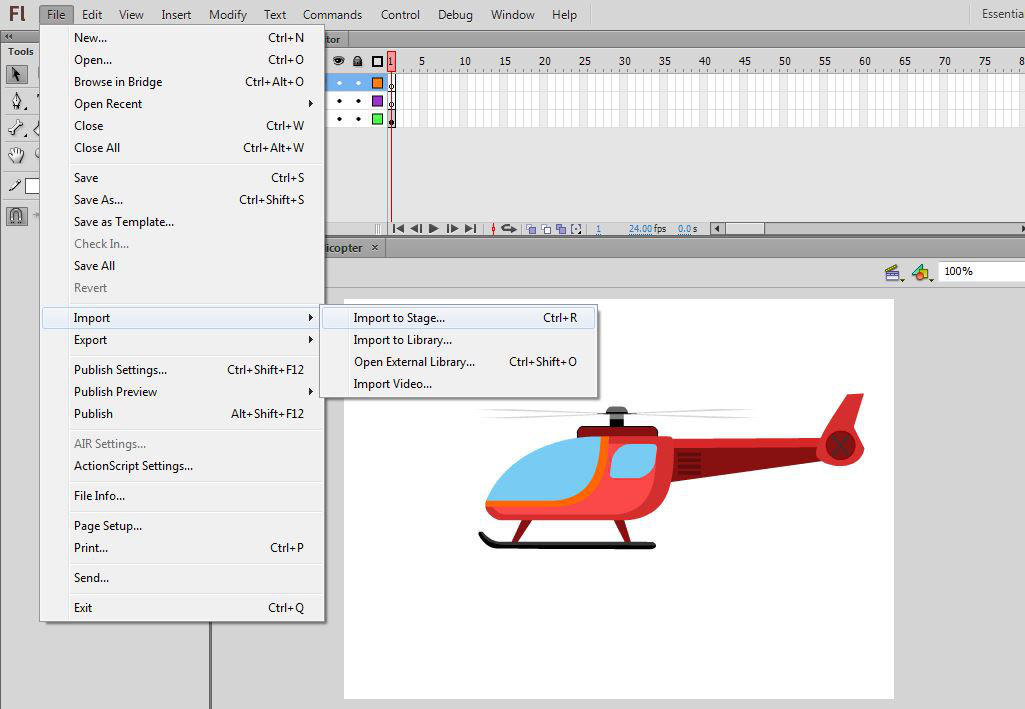Click the orange layer color swatch
The image size is (1025, 709).
377,83
